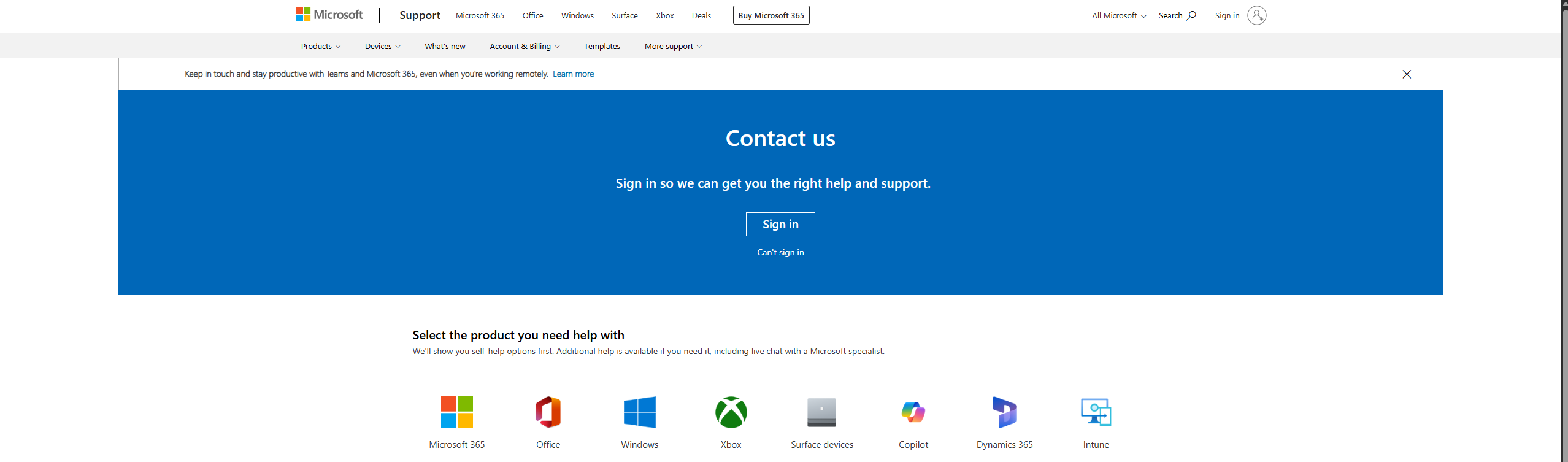Open Office in top navigation
This screenshot has width=1568, height=462.
532,15
